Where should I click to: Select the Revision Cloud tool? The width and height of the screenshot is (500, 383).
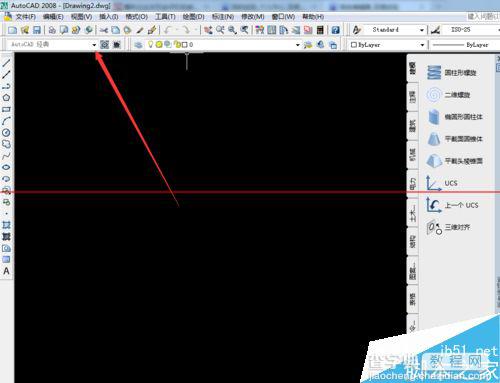[6, 144]
